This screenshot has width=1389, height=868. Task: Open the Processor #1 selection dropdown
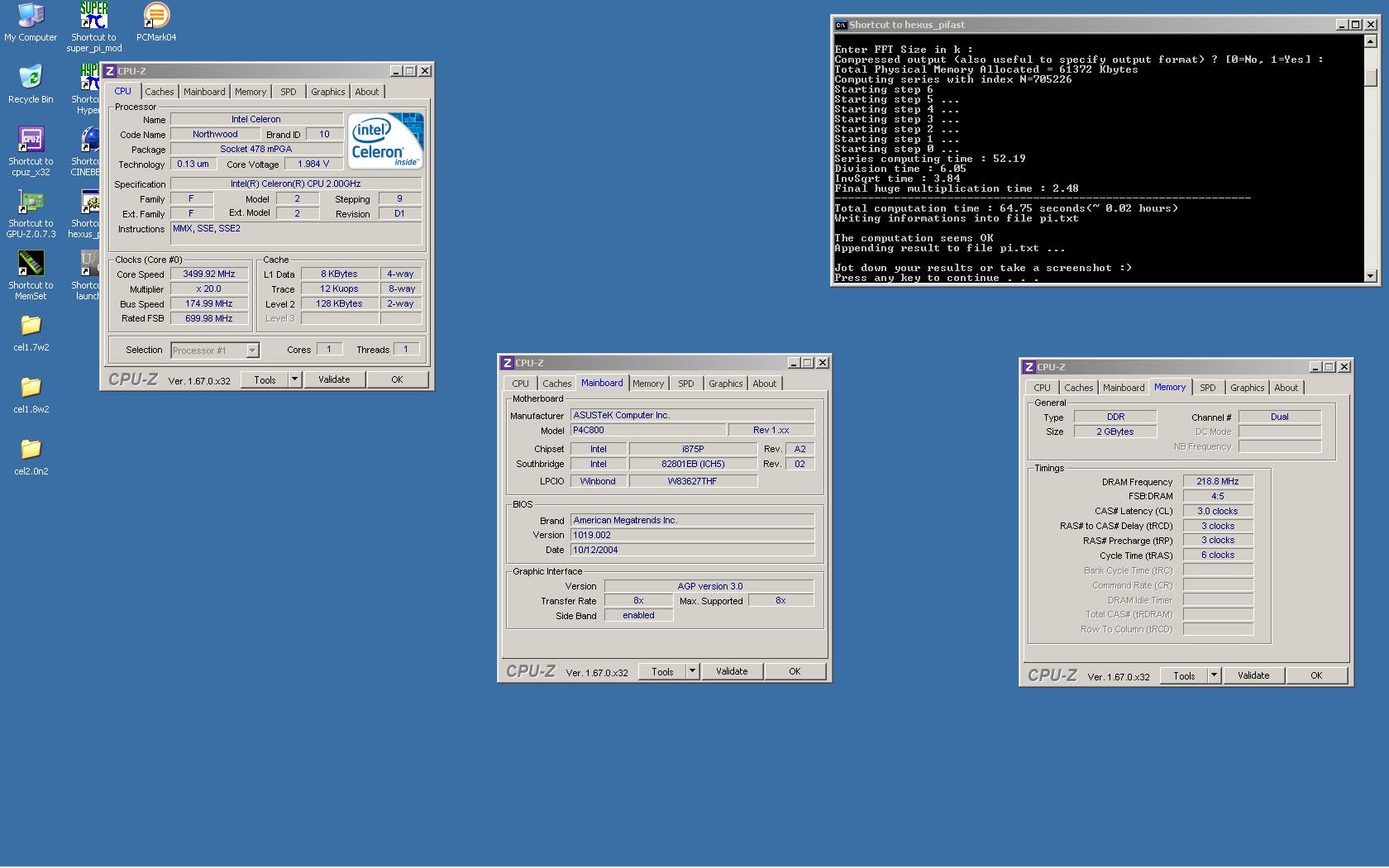[x=252, y=351]
